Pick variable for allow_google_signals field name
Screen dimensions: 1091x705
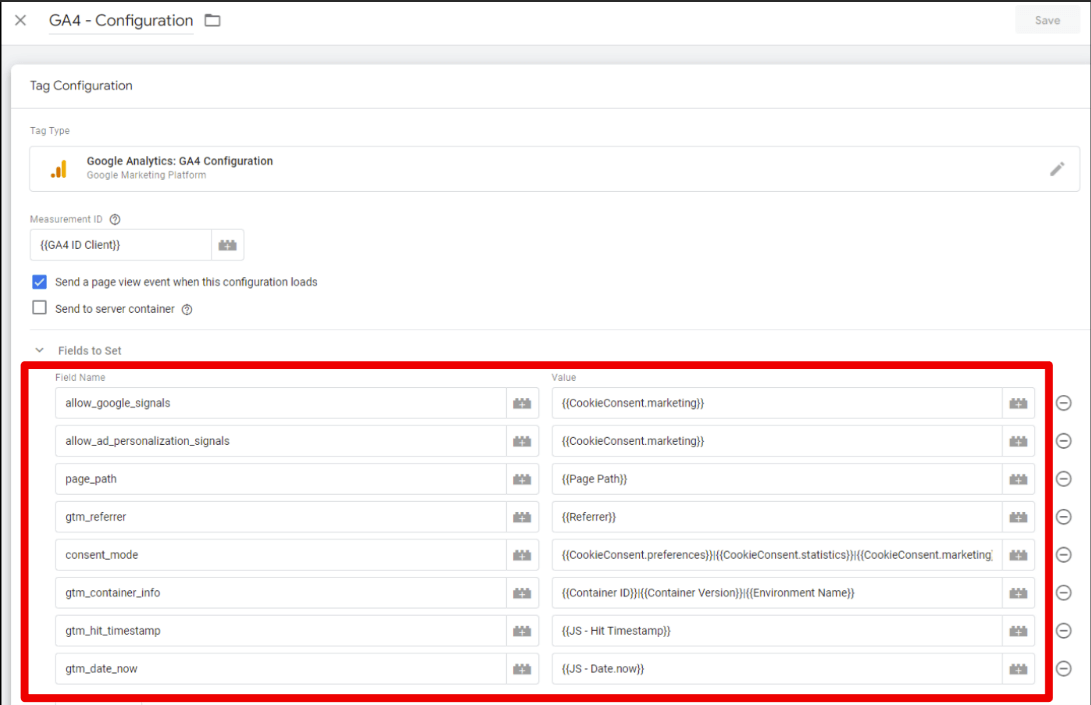[522, 403]
